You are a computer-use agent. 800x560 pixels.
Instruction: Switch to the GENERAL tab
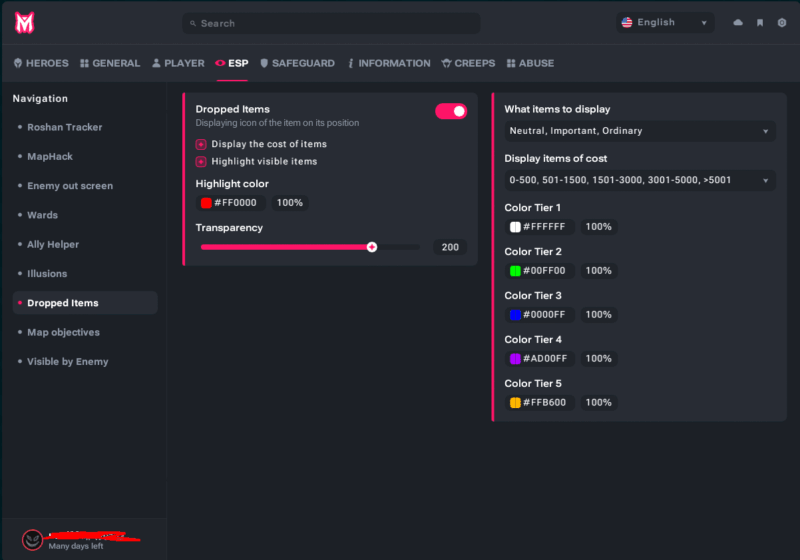tap(110, 63)
